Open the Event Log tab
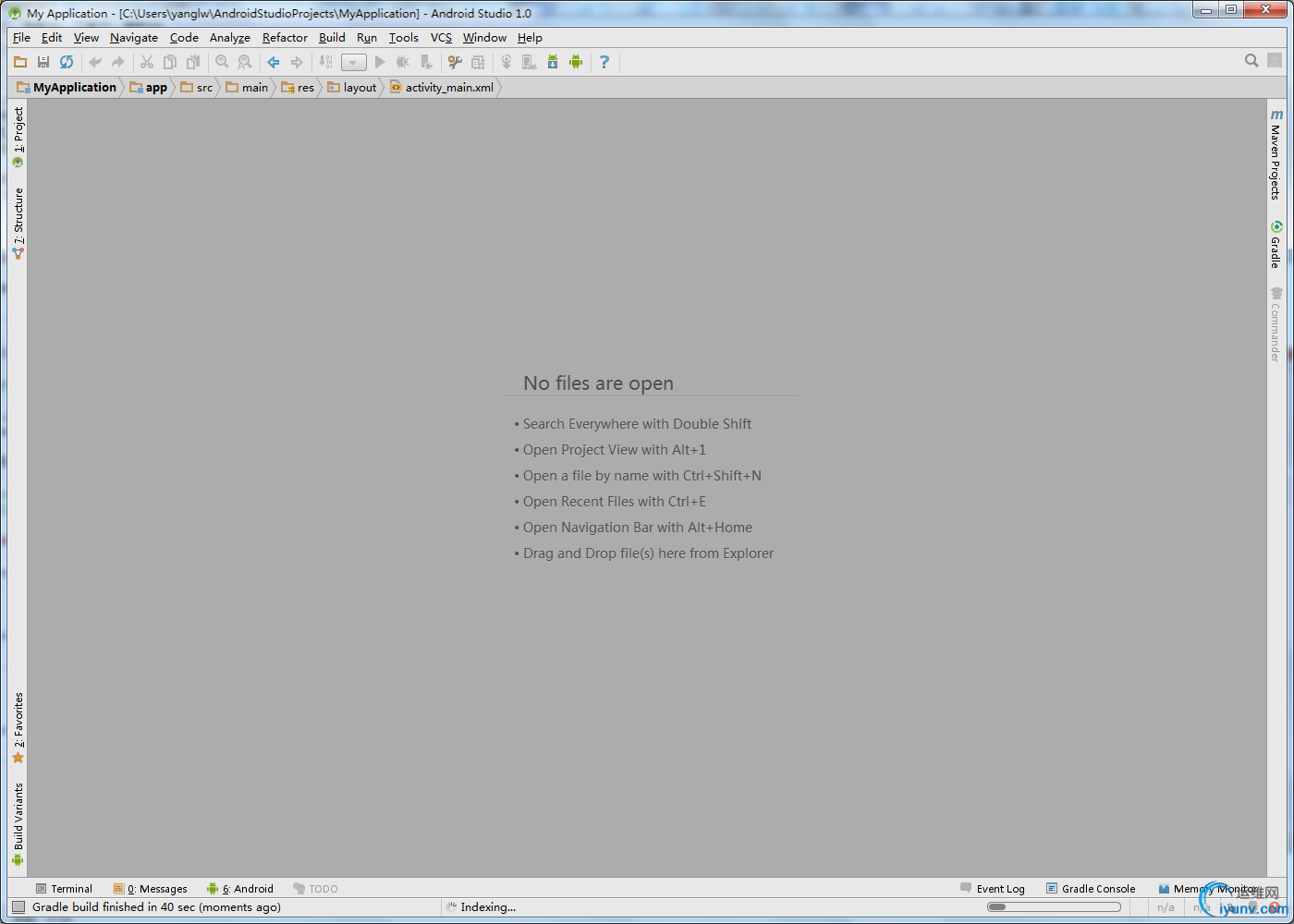Screen dimensions: 1294x924 pos(993,889)
